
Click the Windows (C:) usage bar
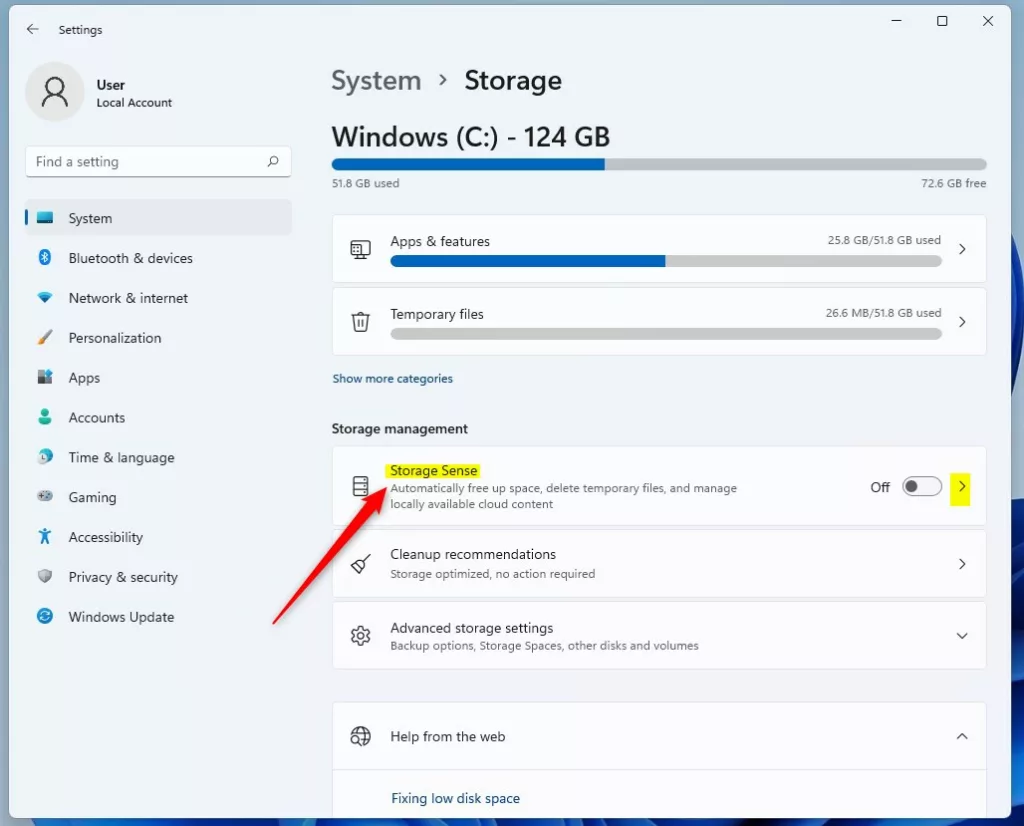[x=659, y=165]
